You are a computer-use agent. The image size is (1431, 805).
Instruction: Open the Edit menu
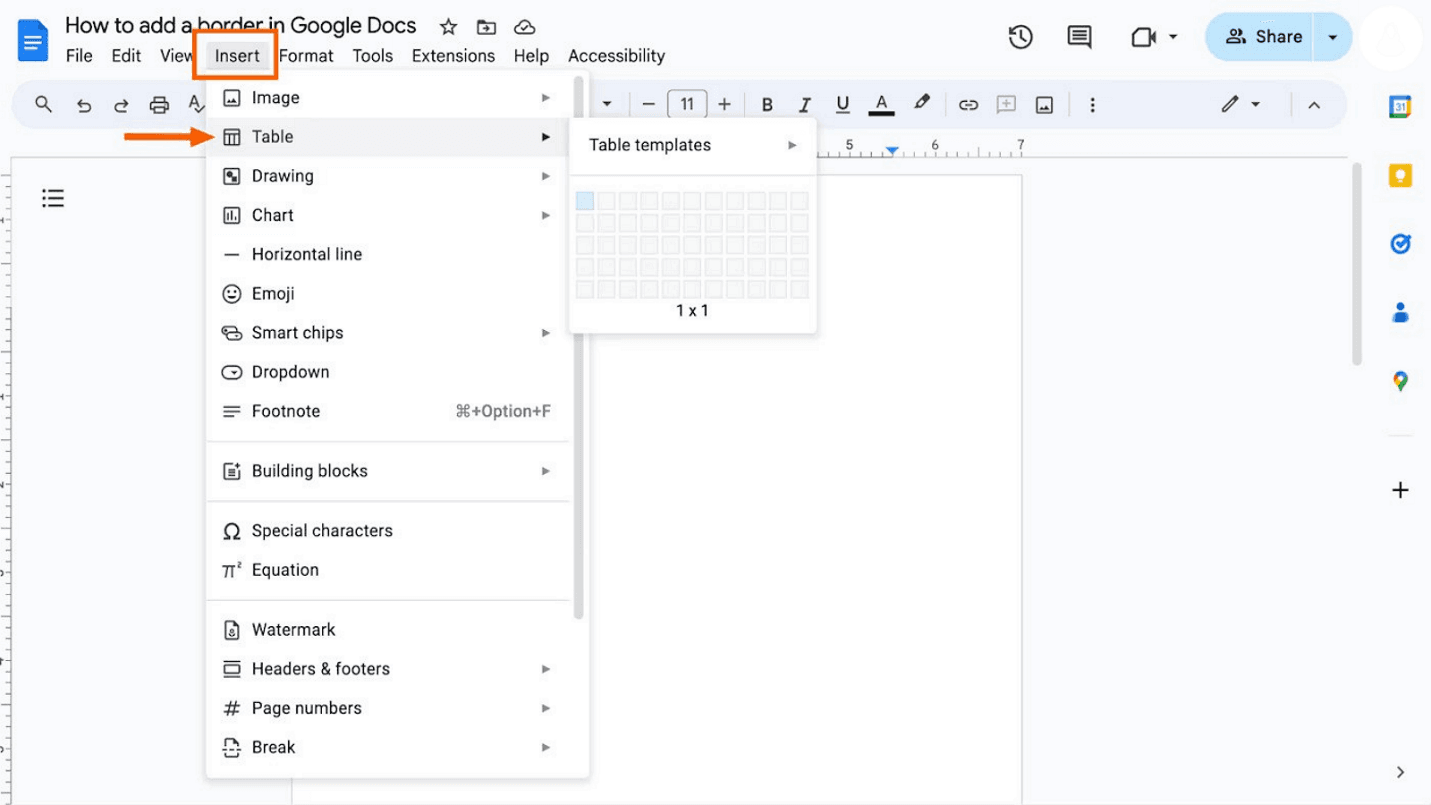(126, 56)
